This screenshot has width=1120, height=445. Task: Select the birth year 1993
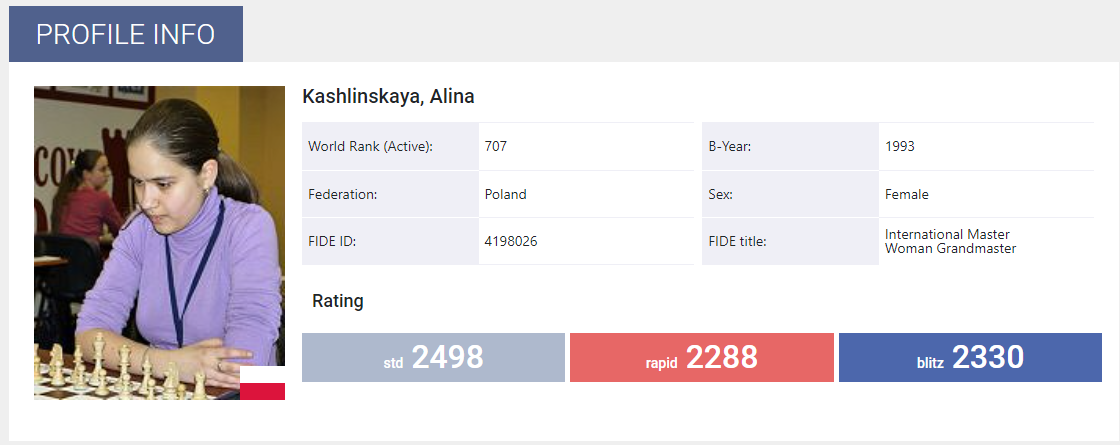[900, 146]
